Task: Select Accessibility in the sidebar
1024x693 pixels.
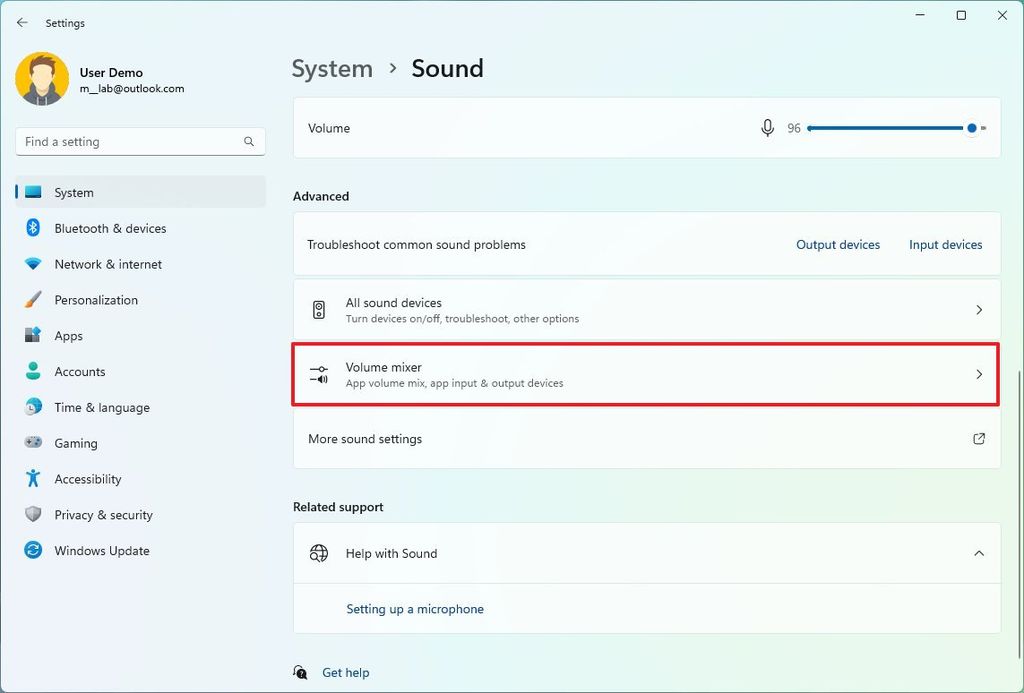Action: click(87, 479)
